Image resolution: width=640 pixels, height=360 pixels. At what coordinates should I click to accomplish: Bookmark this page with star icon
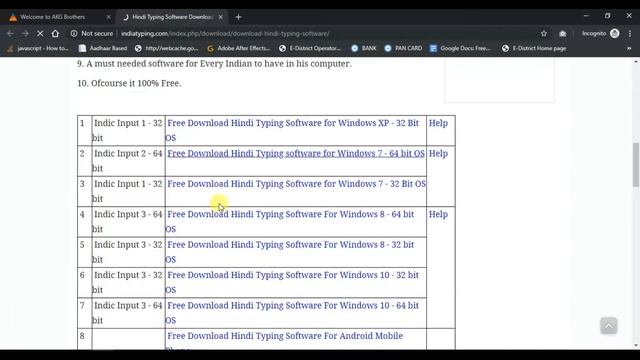coord(544,33)
